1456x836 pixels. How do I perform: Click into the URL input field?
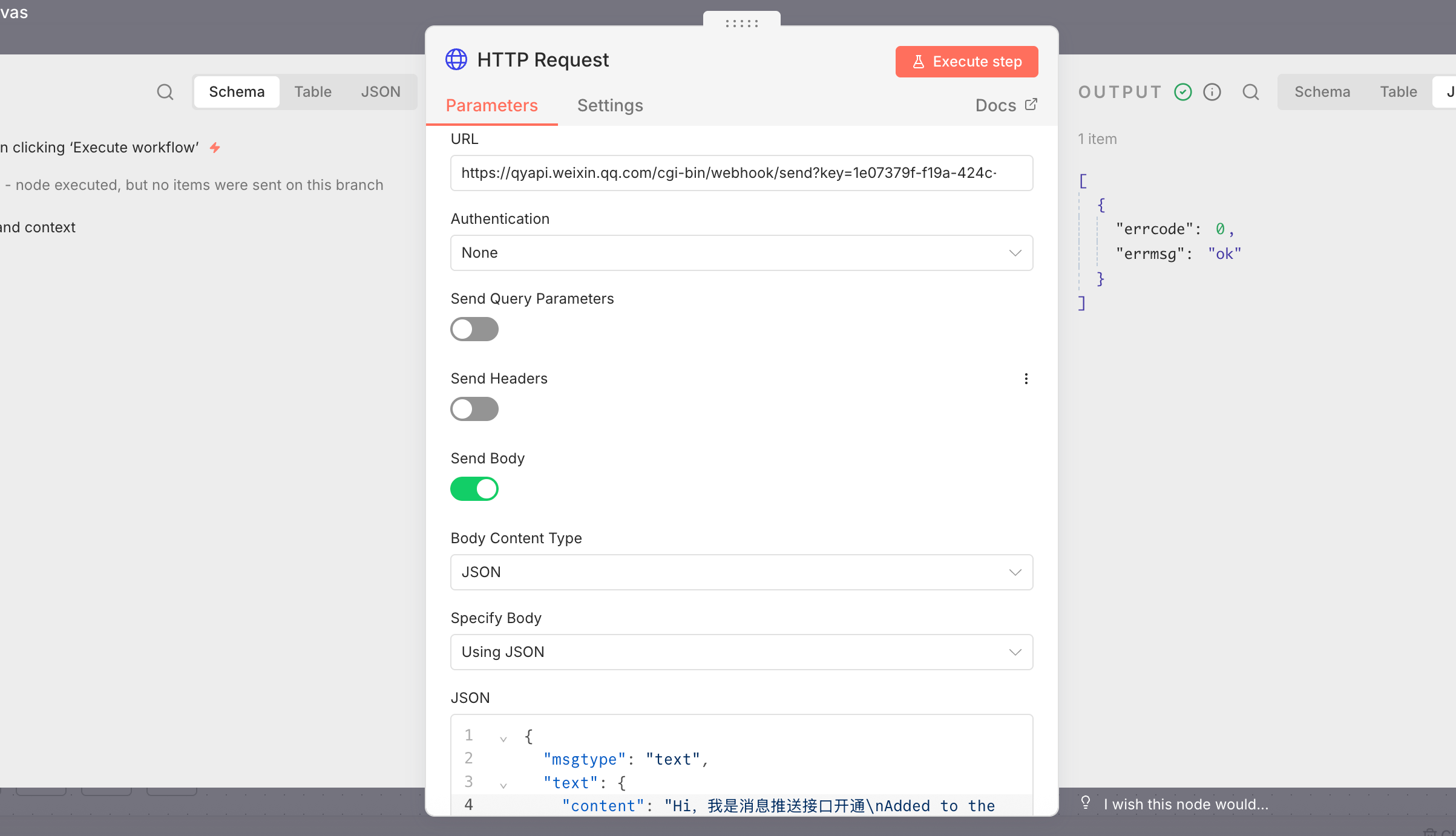pos(741,173)
